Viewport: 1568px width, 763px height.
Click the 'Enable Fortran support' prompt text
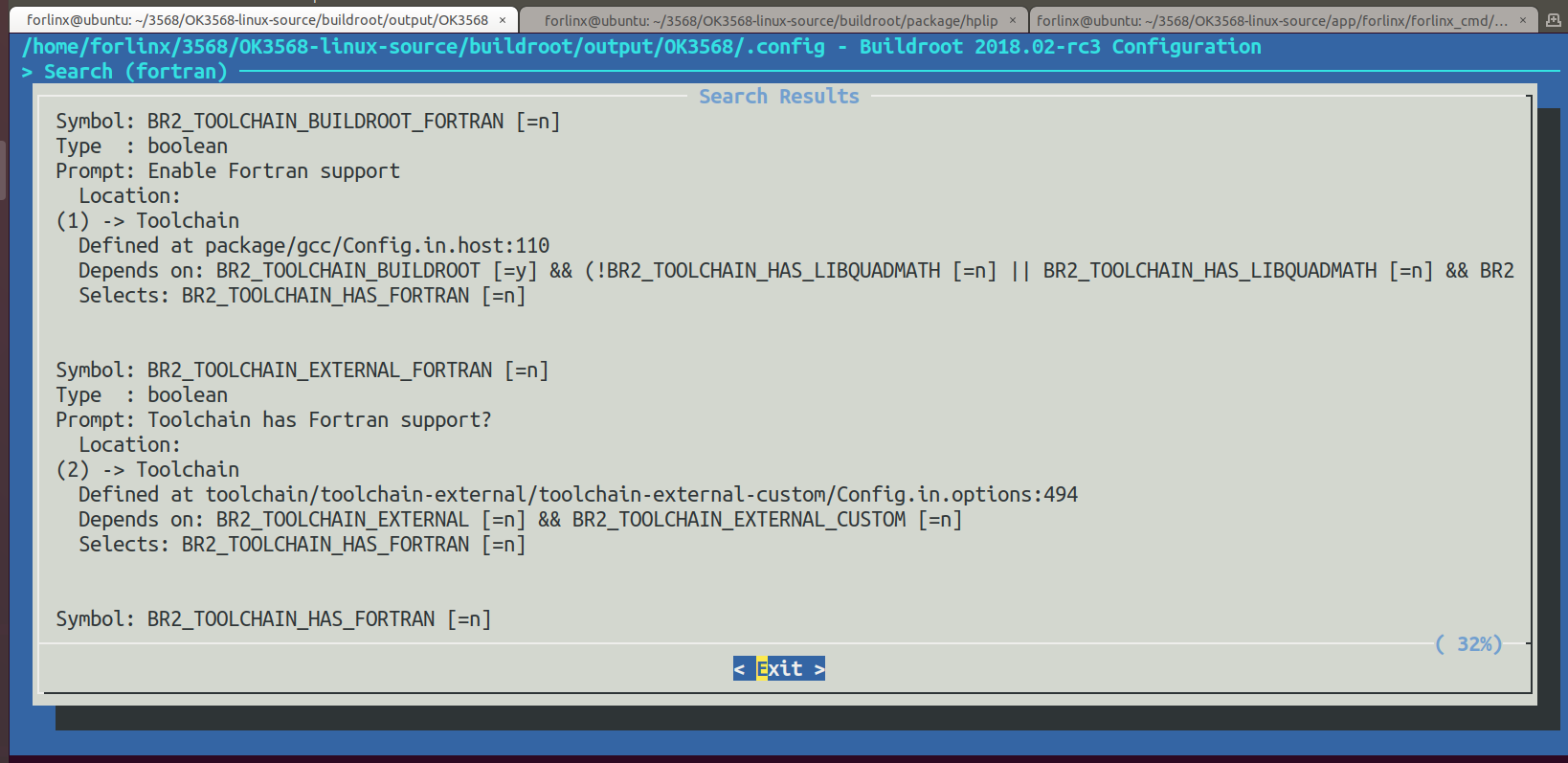(273, 171)
